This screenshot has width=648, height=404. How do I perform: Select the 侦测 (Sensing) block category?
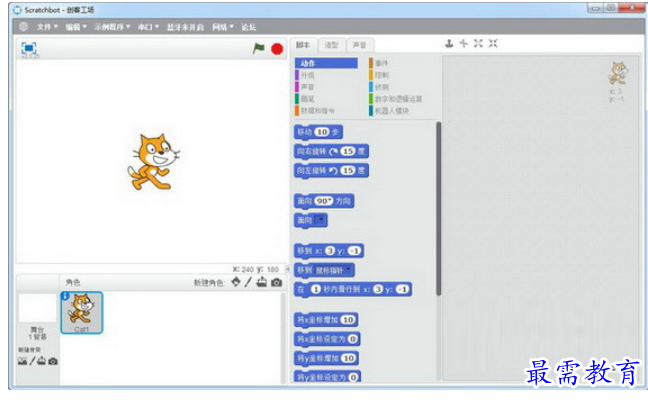coord(379,87)
